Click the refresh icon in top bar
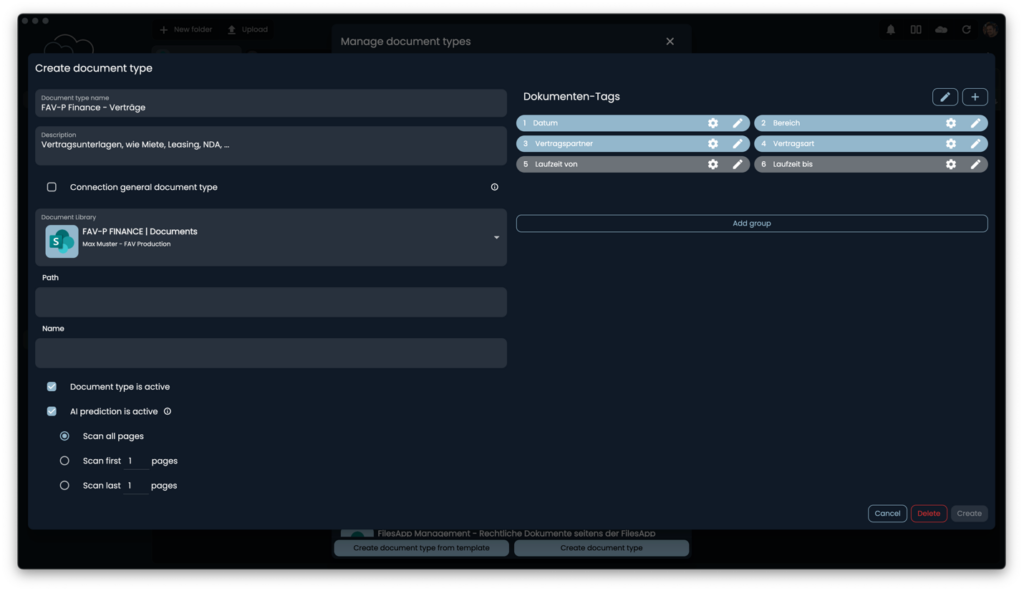 (x=966, y=29)
